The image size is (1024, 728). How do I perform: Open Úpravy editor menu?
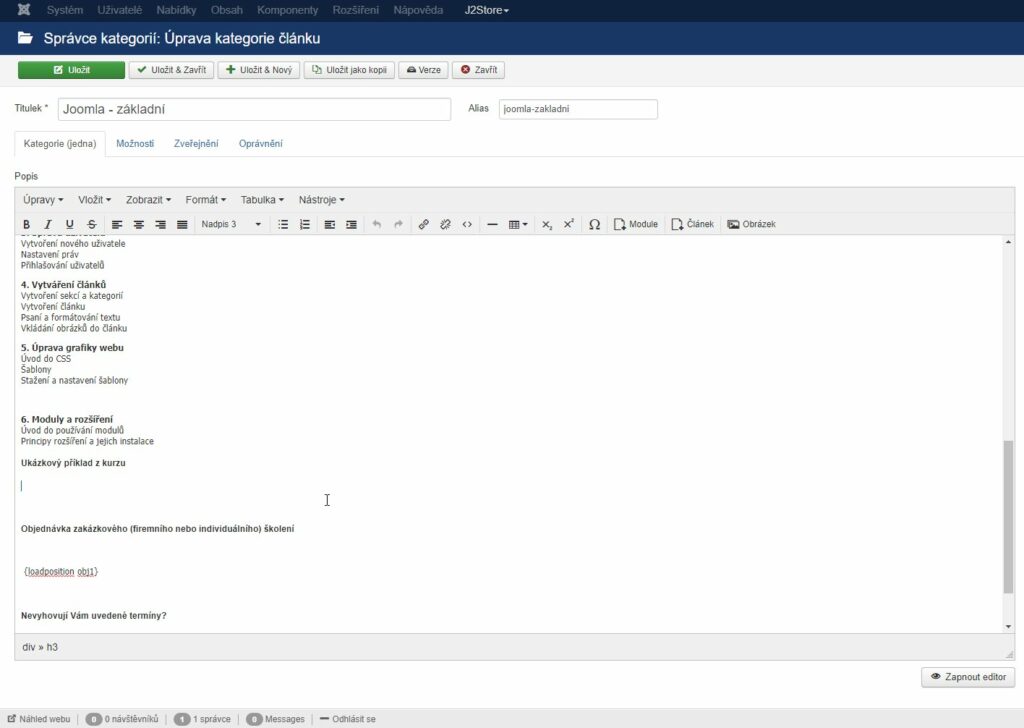[43, 200]
